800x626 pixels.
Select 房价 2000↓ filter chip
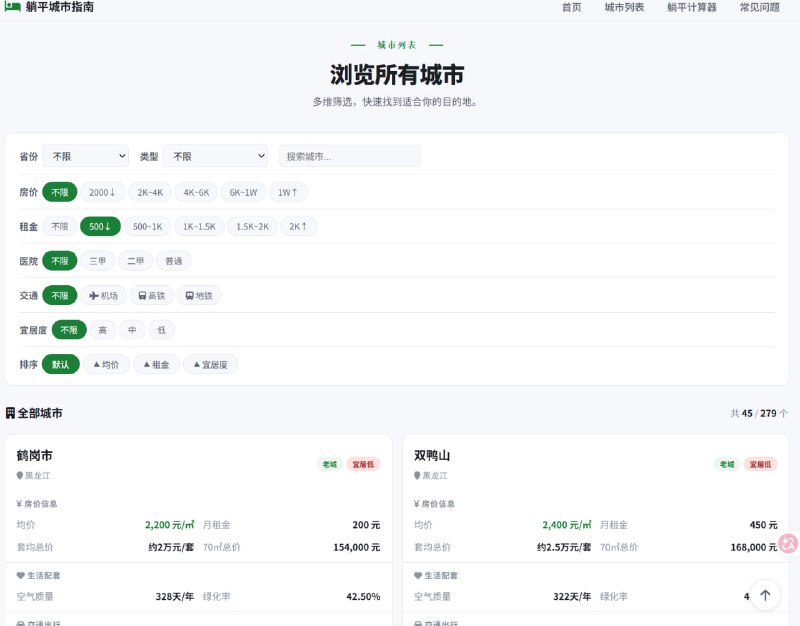pyautogui.click(x=103, y=192)
